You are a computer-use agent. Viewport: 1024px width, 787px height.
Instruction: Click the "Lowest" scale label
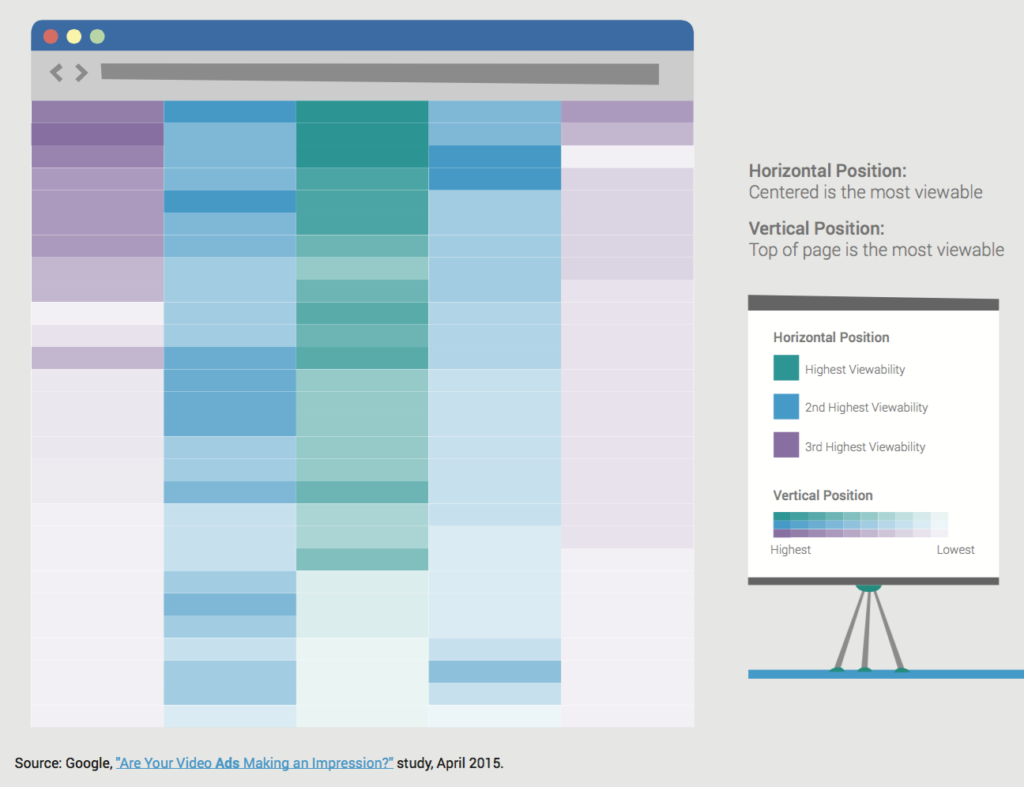955,550
